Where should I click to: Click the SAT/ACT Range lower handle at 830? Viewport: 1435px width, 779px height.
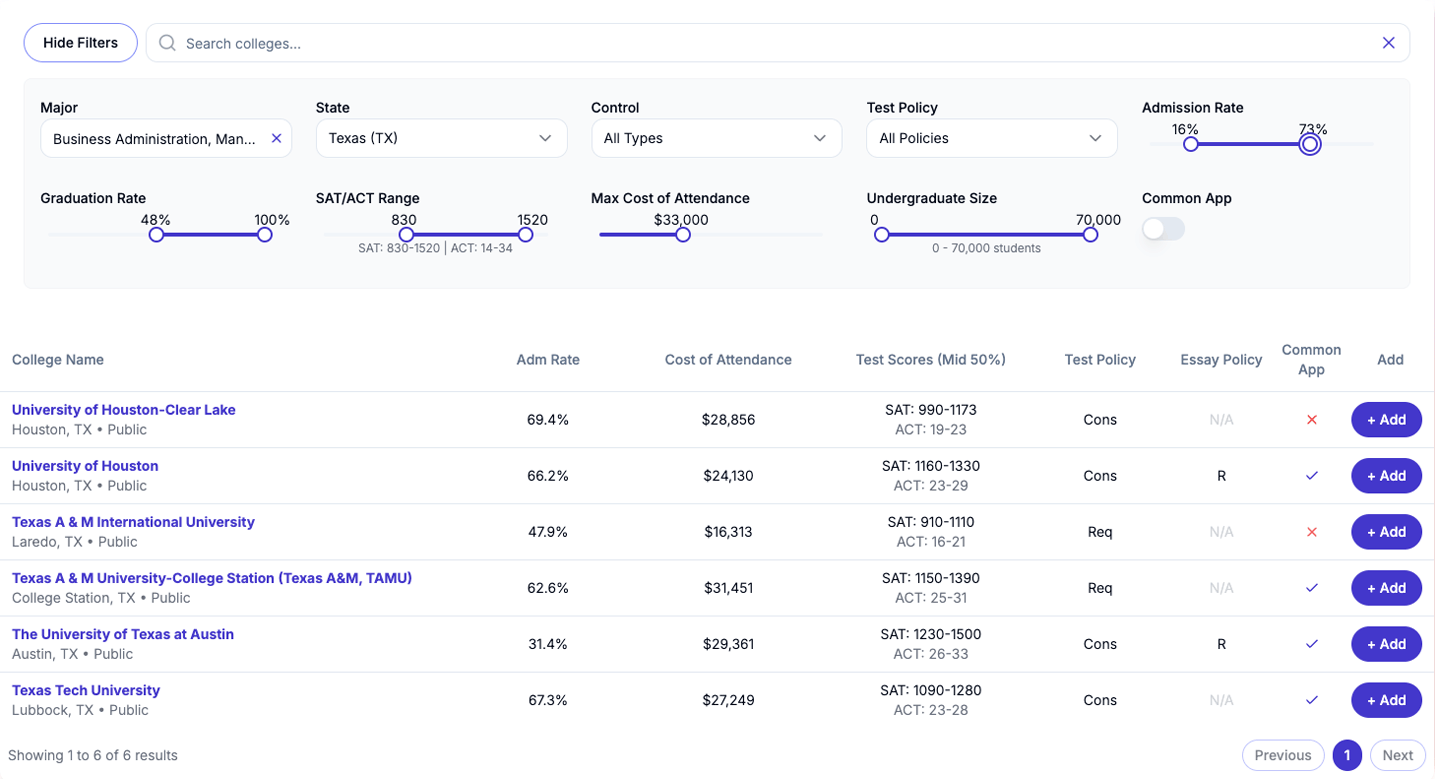tap(406, 235)
